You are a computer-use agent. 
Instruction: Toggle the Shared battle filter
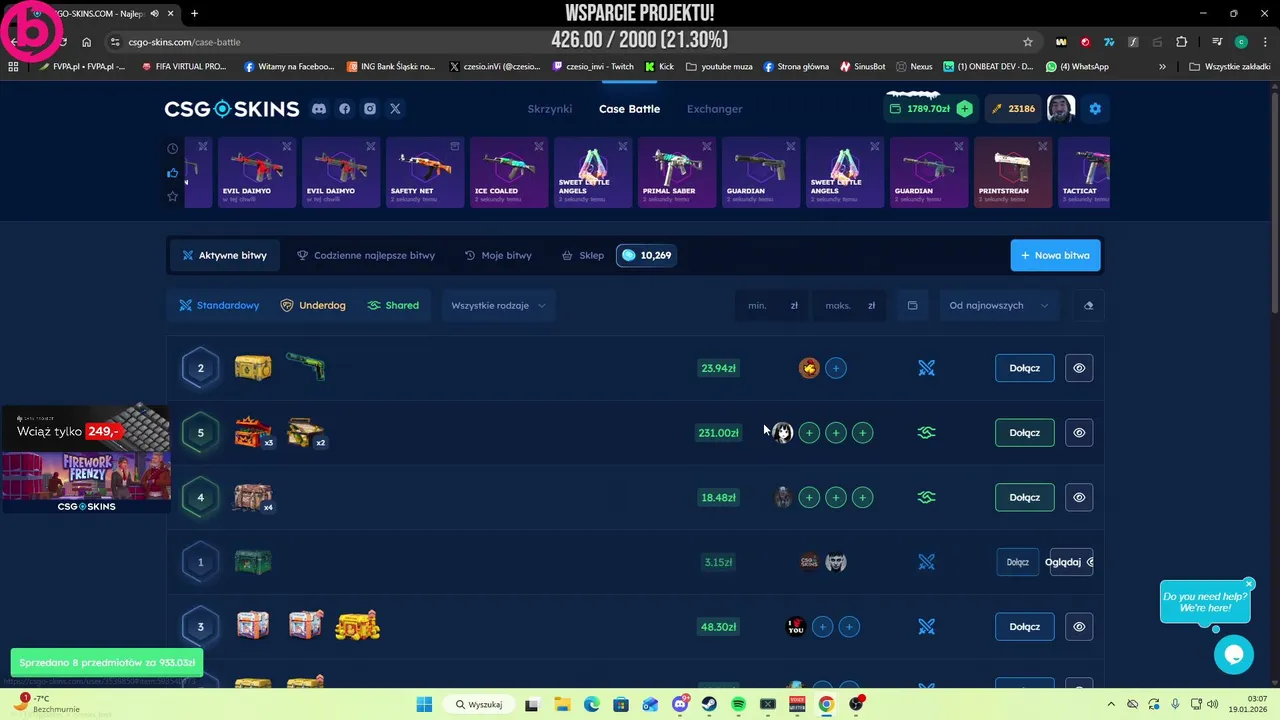tap(393, 305)
